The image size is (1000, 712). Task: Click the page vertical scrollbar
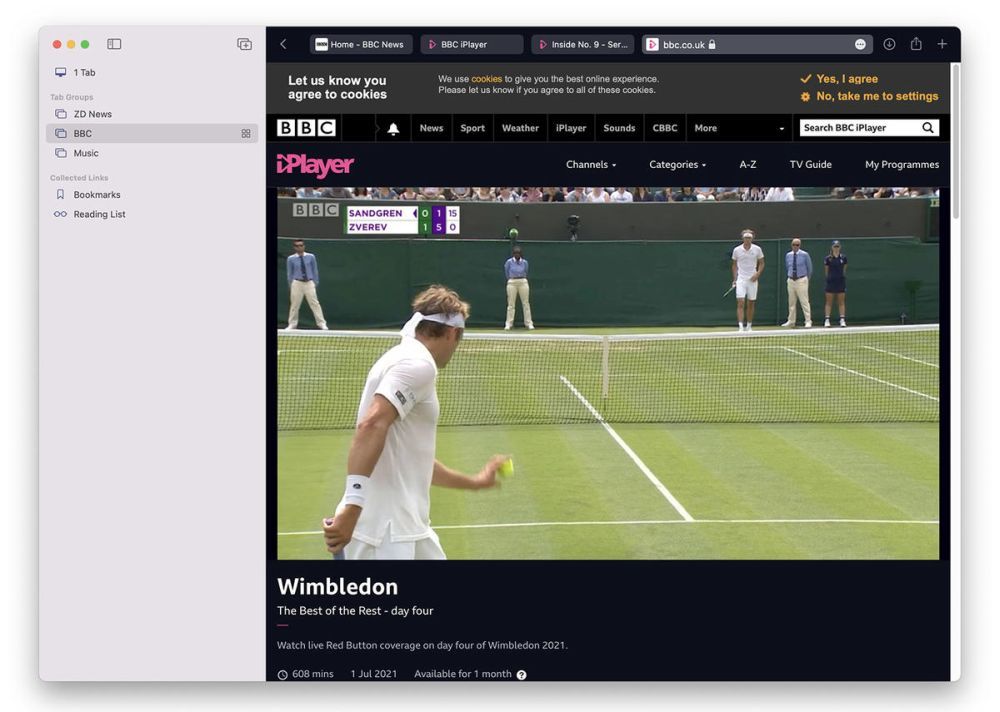tap(955, 140)
